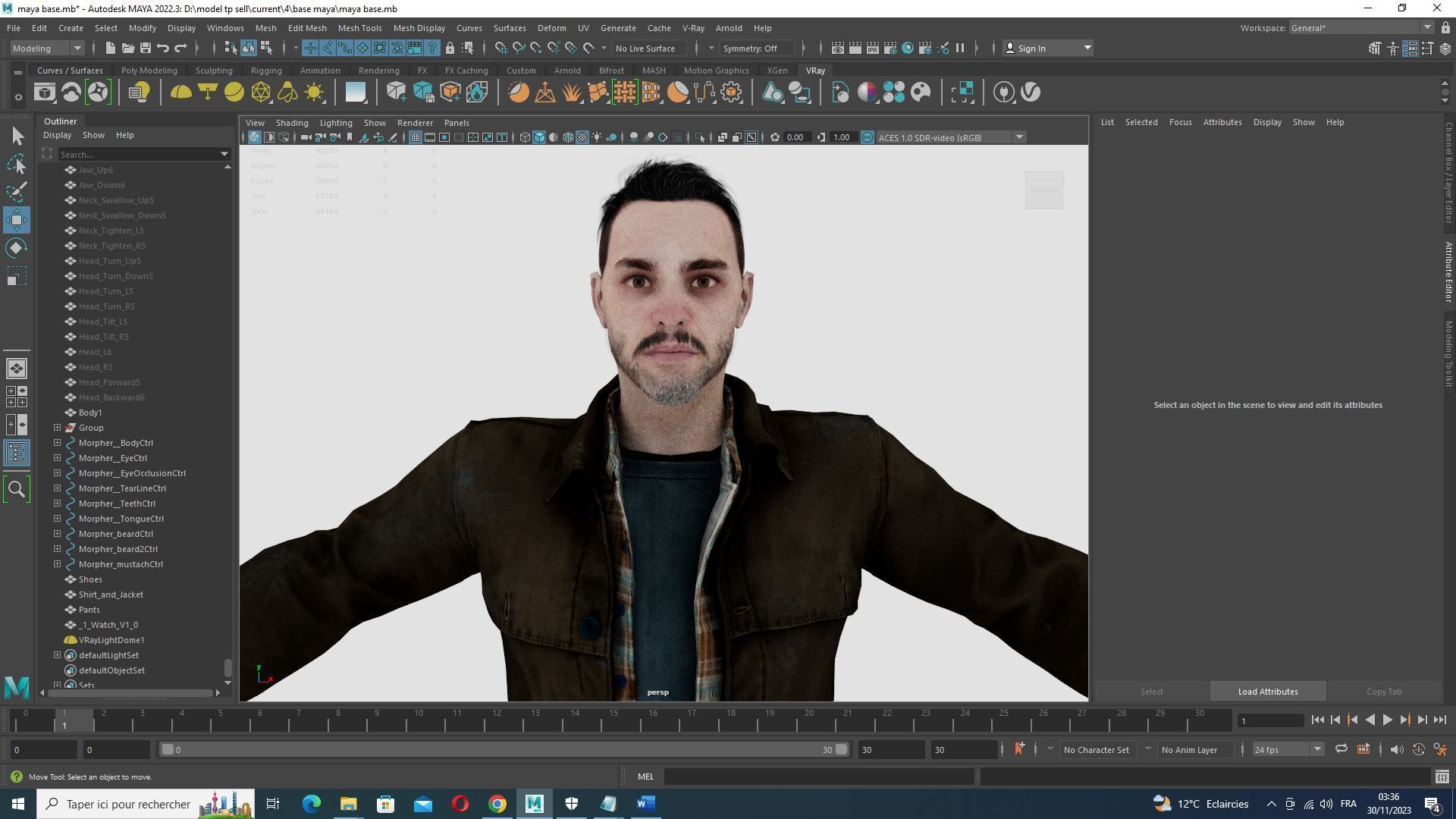The image size is (1456, 819).
Task: Open the Outliner Display menu
Action: pos(57,136)
